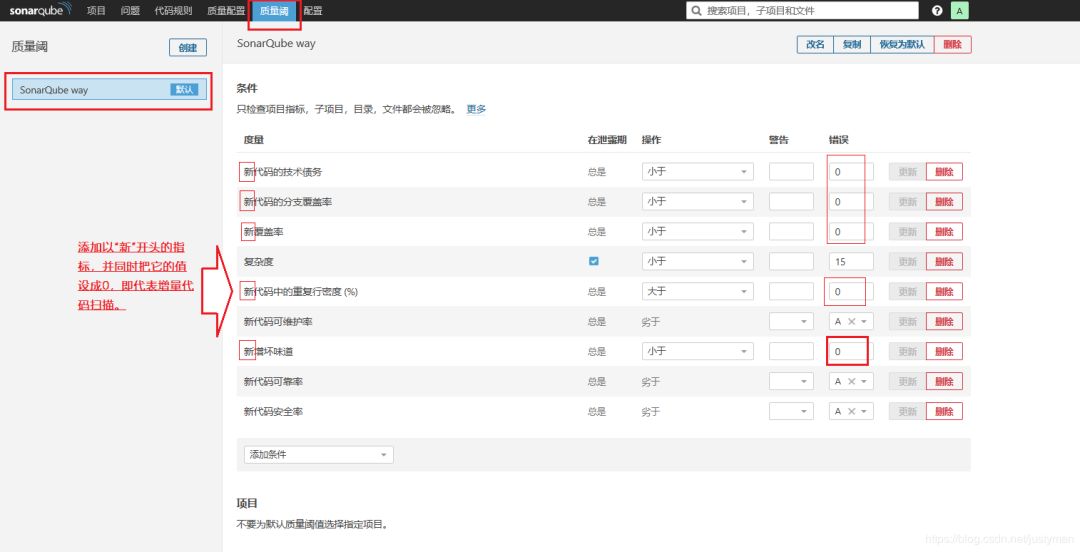
Task: Open operator dropdown for 新代码的技术债务
Action: point(697,172)
